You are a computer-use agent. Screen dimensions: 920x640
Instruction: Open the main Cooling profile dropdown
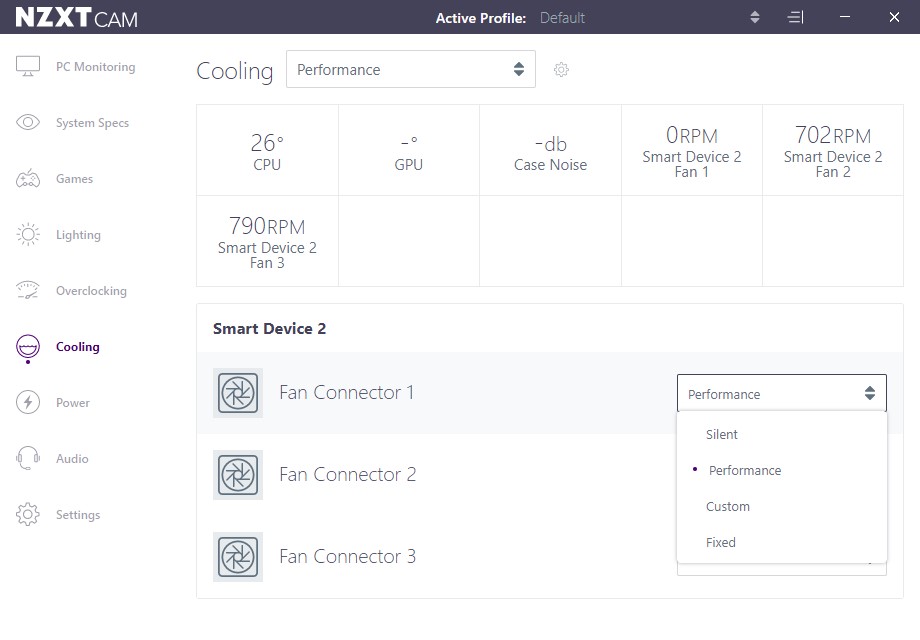pos(411,69)
